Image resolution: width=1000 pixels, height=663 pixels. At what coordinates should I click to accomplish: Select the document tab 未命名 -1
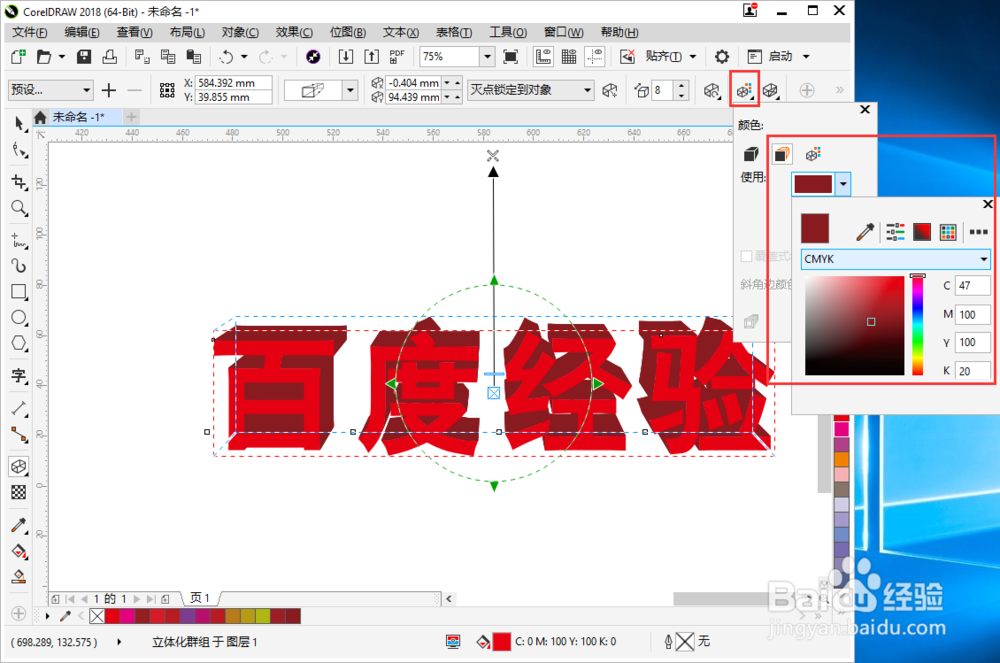click(x=78, y=117)
